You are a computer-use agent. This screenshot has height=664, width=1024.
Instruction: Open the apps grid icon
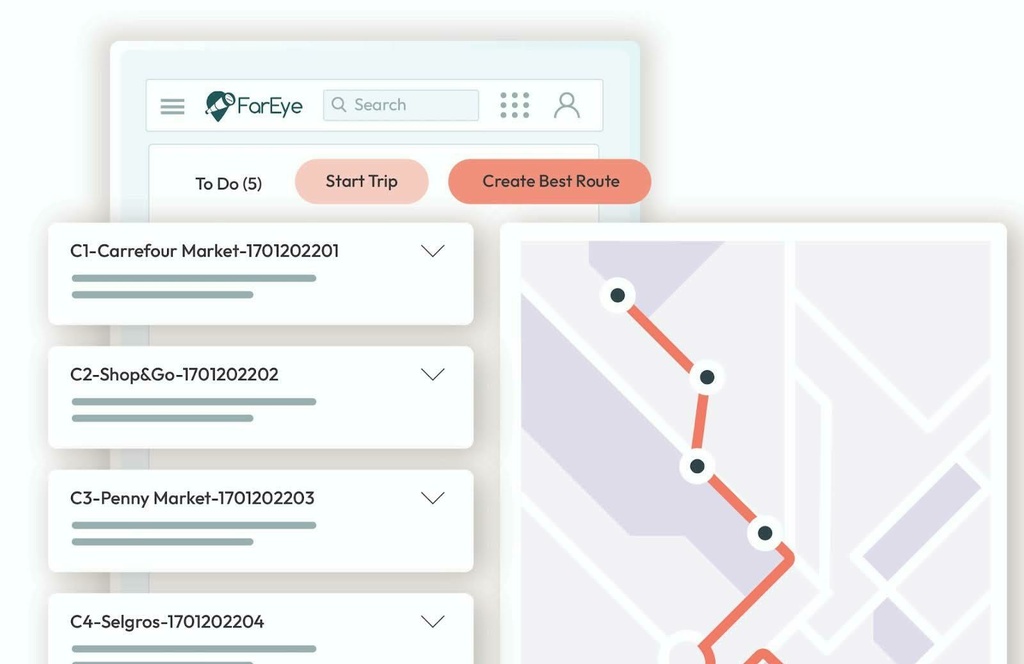click(514, 104)
